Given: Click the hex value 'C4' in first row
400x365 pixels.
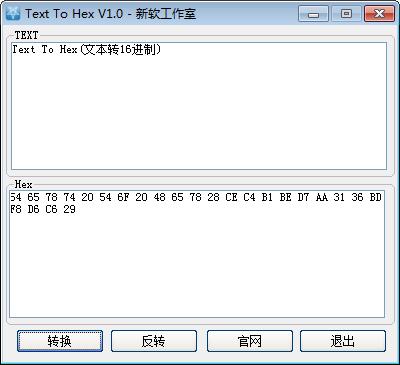Looking at the screenshot, I should tap(249, 197).
